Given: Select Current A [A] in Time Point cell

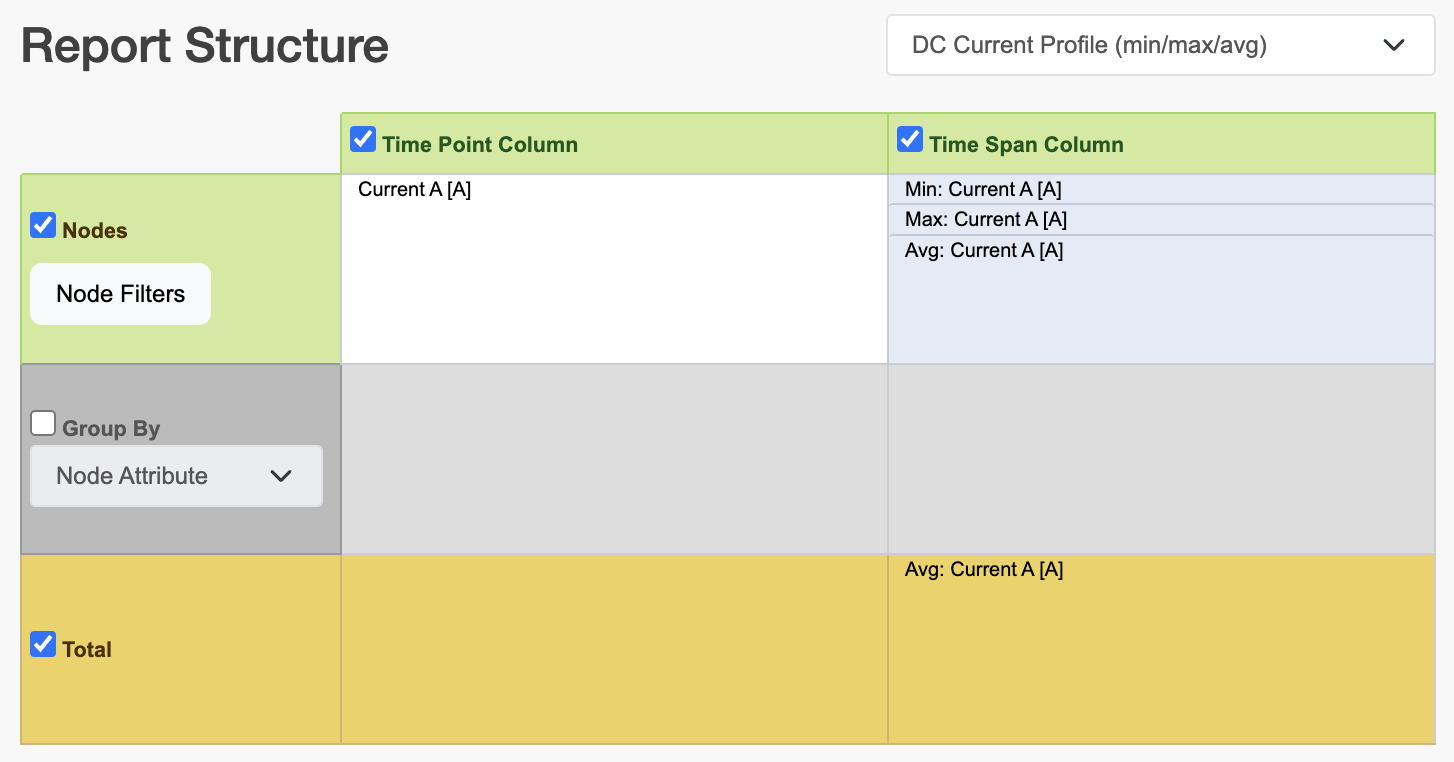Looking at the screenshot, I should (414, 189).
